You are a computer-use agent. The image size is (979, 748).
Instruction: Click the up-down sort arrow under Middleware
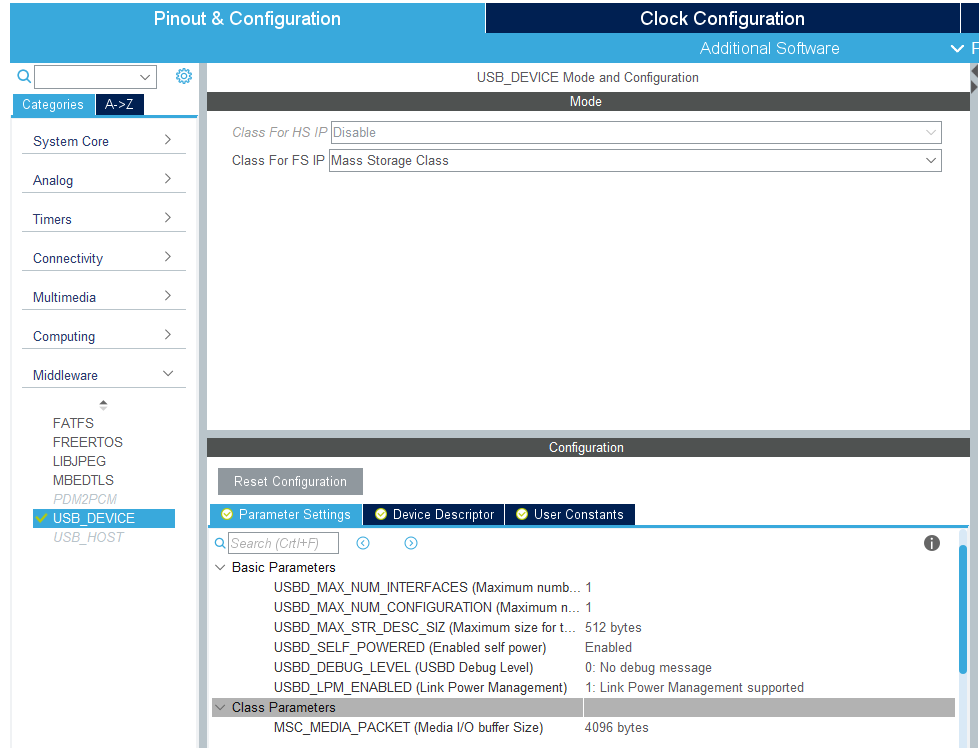104,405
